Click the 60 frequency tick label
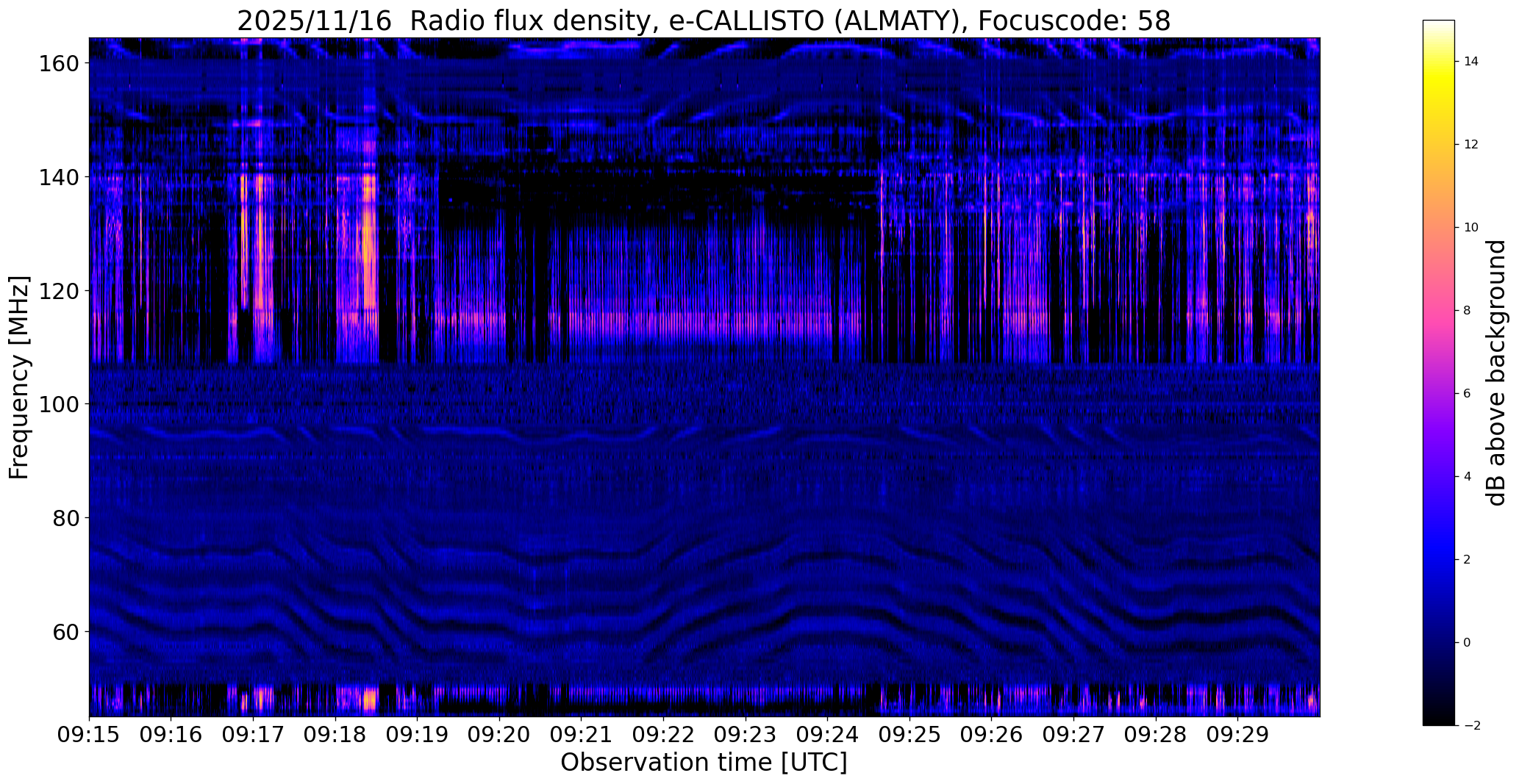The image size is (1519, 784). tap(66, 631)
